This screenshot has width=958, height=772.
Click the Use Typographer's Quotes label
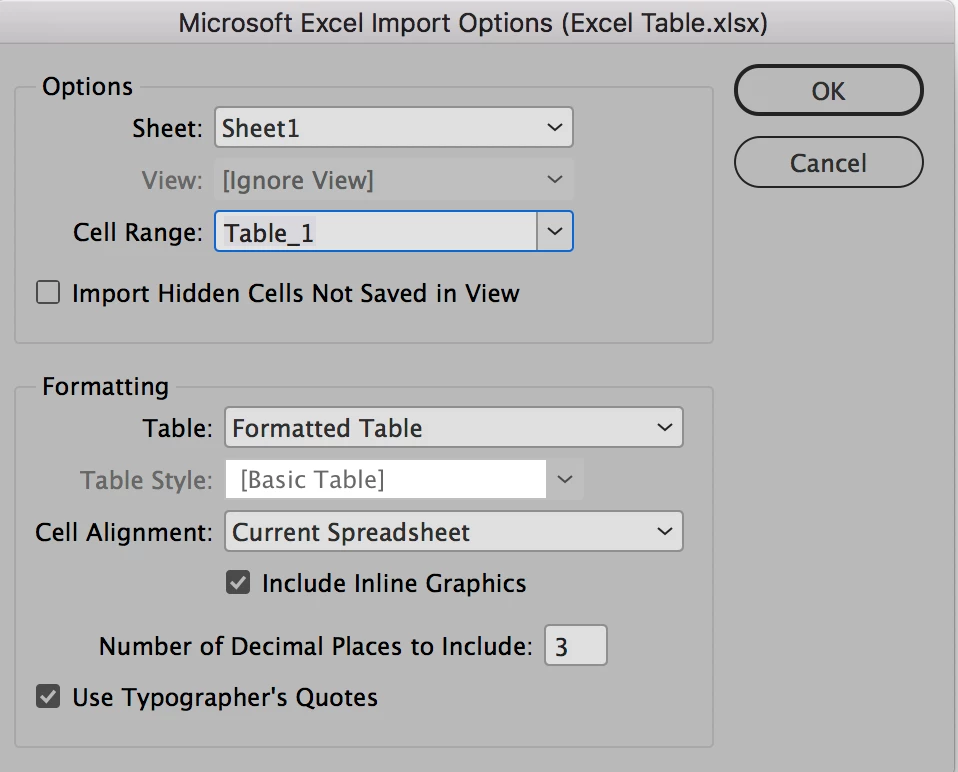225,697
